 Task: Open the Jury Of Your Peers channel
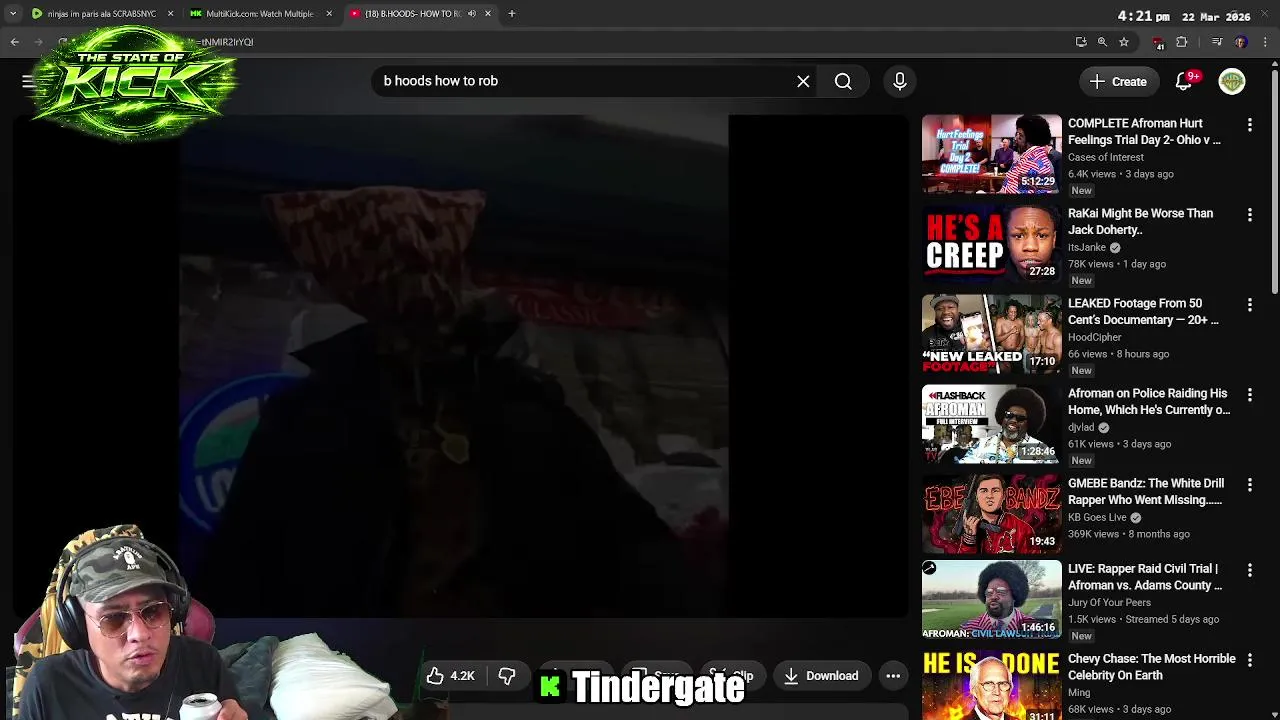[x=1109, y=602]
